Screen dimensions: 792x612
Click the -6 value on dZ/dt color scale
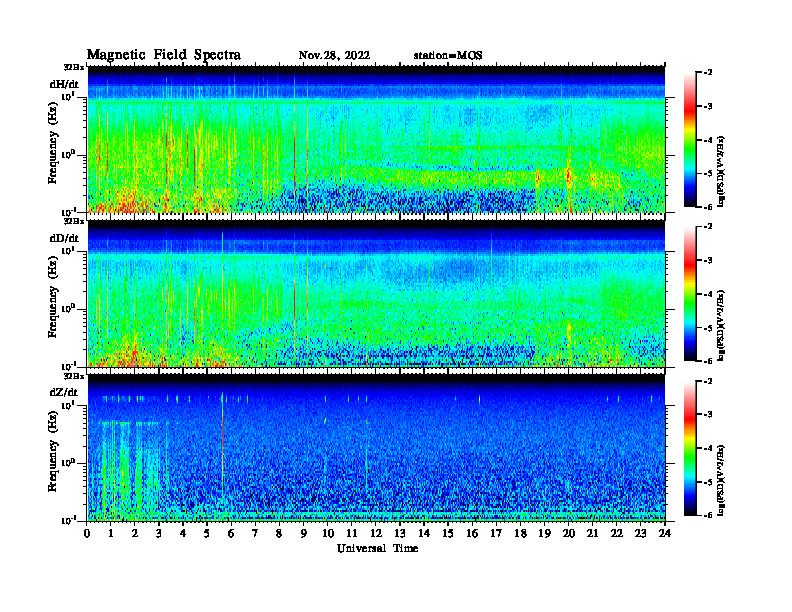[x=709, y=515]
